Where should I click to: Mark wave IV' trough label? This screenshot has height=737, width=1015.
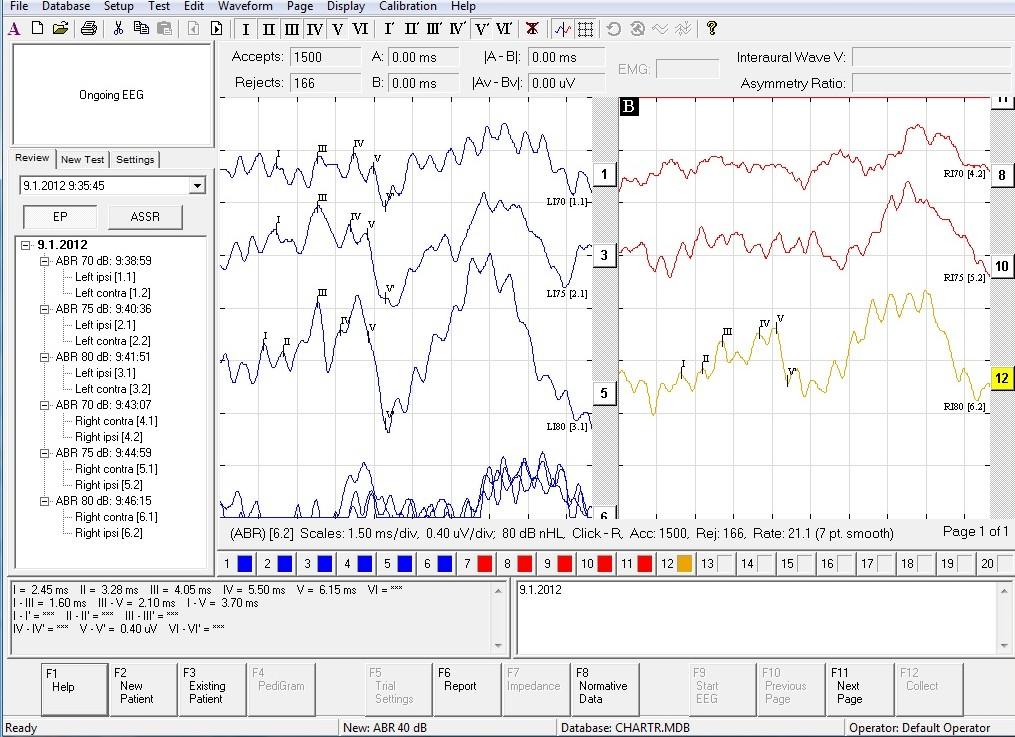pos(458,28)
